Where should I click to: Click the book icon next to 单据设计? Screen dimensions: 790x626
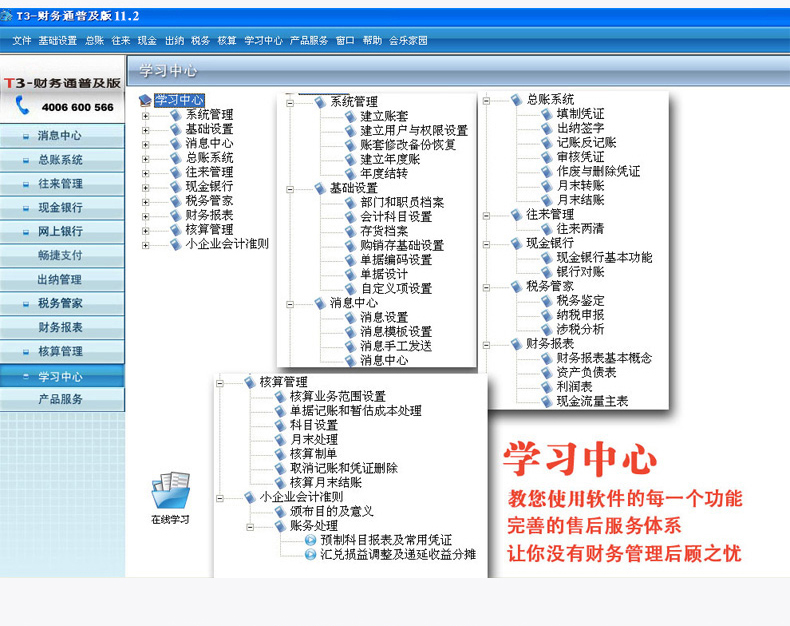[x=351, y=275]
